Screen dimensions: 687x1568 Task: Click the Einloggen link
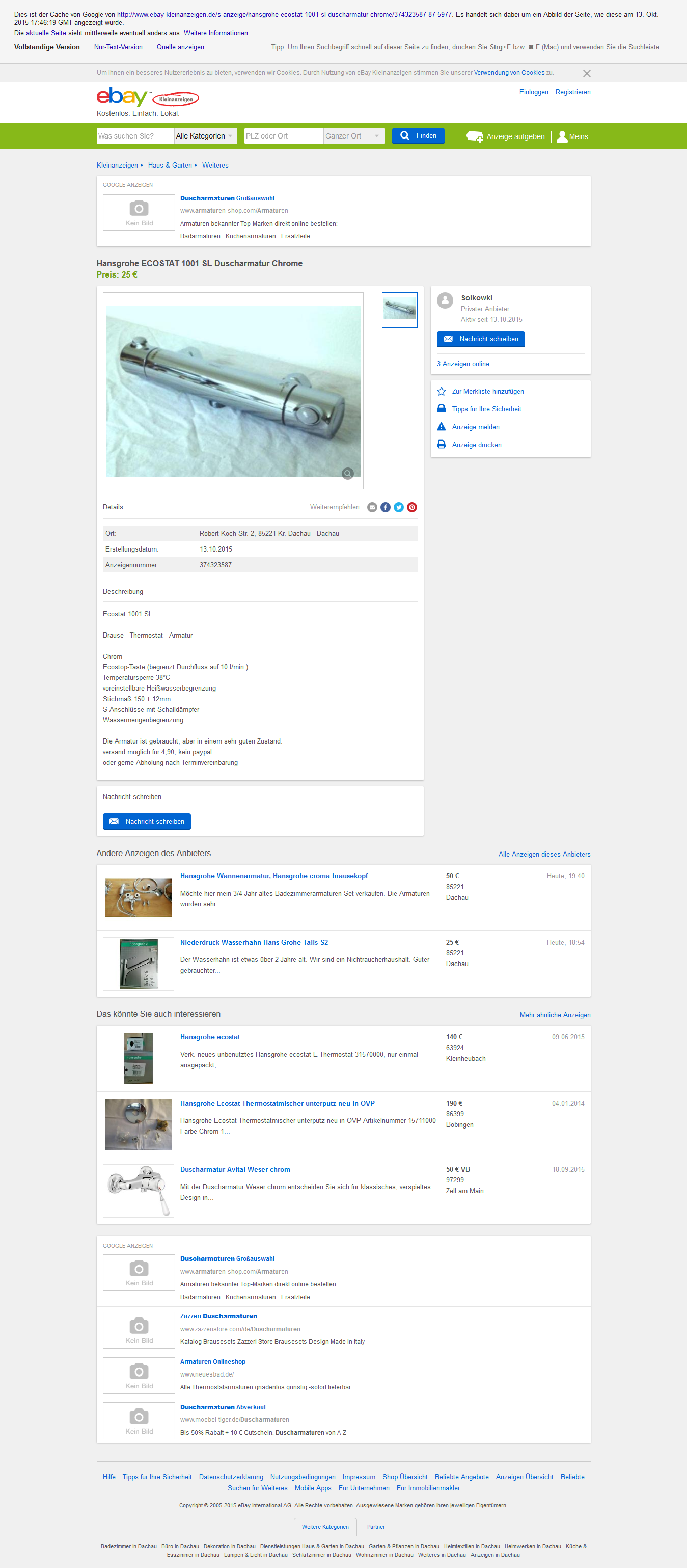tap(534, 92)
